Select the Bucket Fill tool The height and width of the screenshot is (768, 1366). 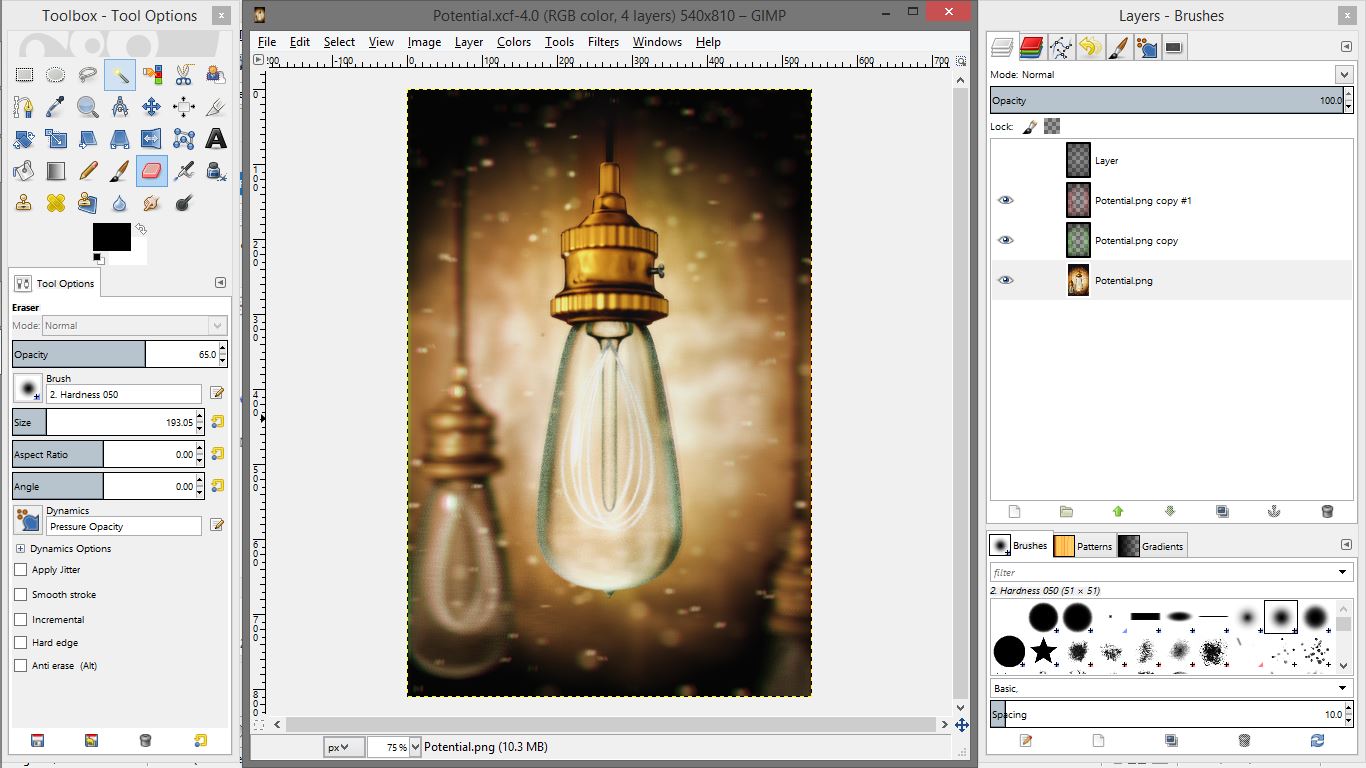point(24,171)
